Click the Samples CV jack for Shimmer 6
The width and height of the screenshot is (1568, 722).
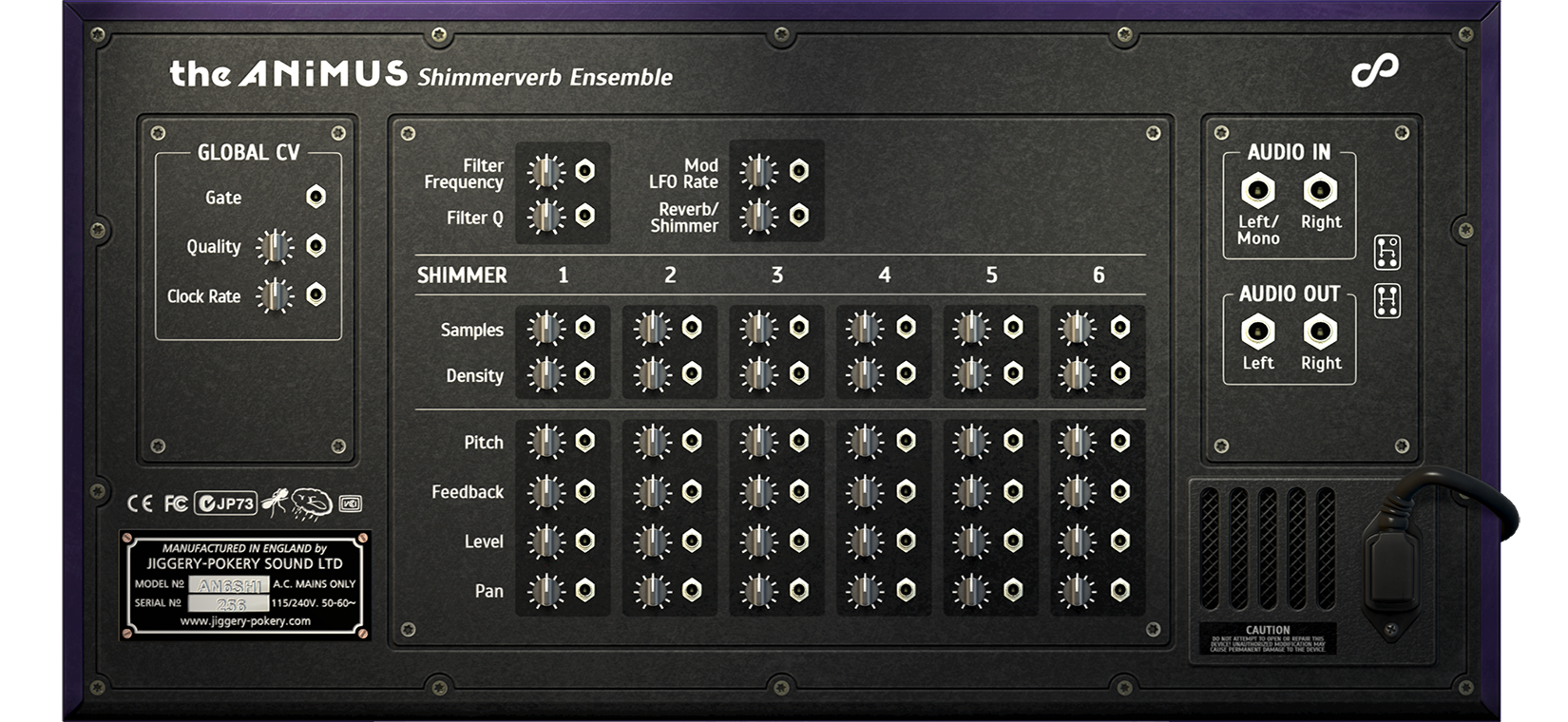pyautogui.click(x=1120, y=327)
